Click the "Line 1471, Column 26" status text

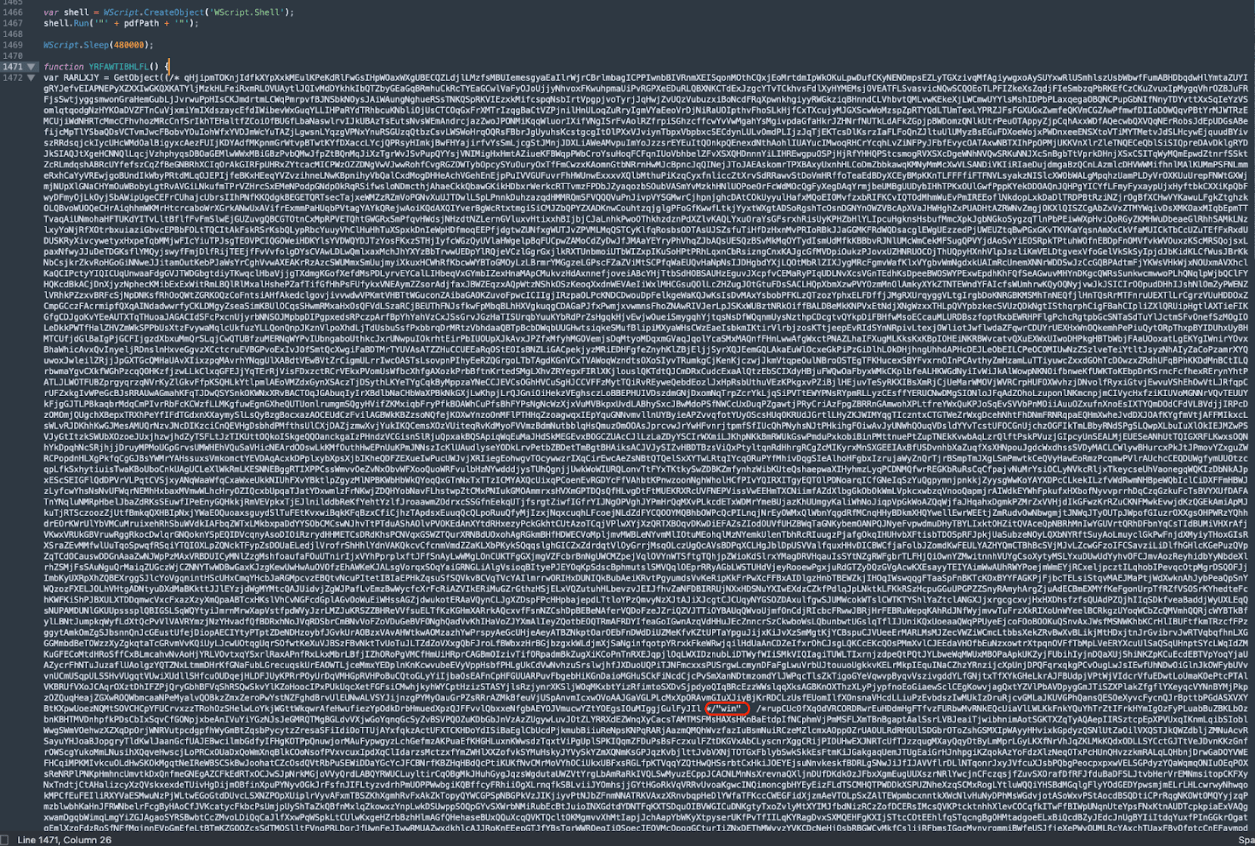66,841
